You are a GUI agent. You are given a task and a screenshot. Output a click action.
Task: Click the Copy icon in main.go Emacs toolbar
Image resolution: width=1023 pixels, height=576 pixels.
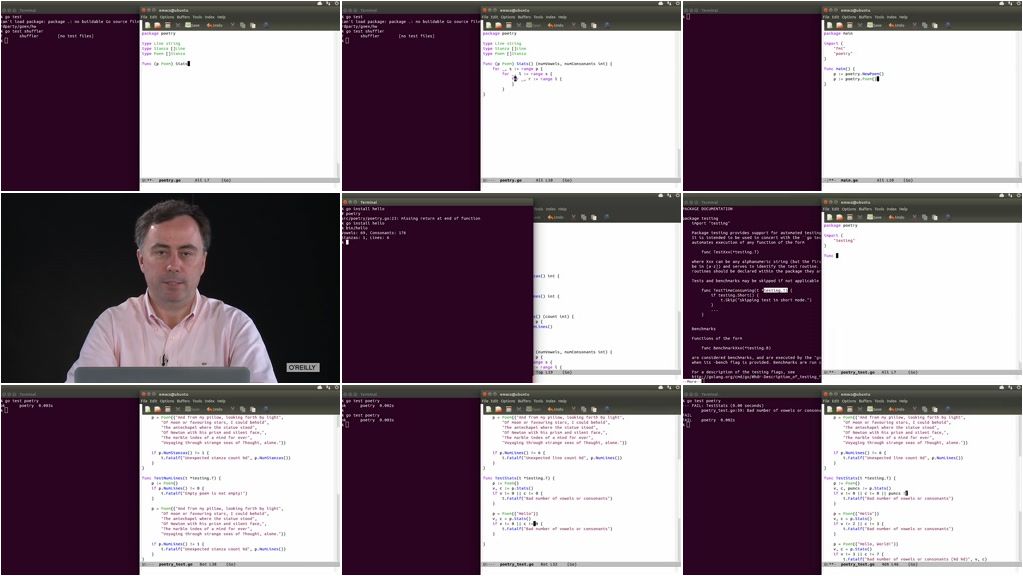924,25
